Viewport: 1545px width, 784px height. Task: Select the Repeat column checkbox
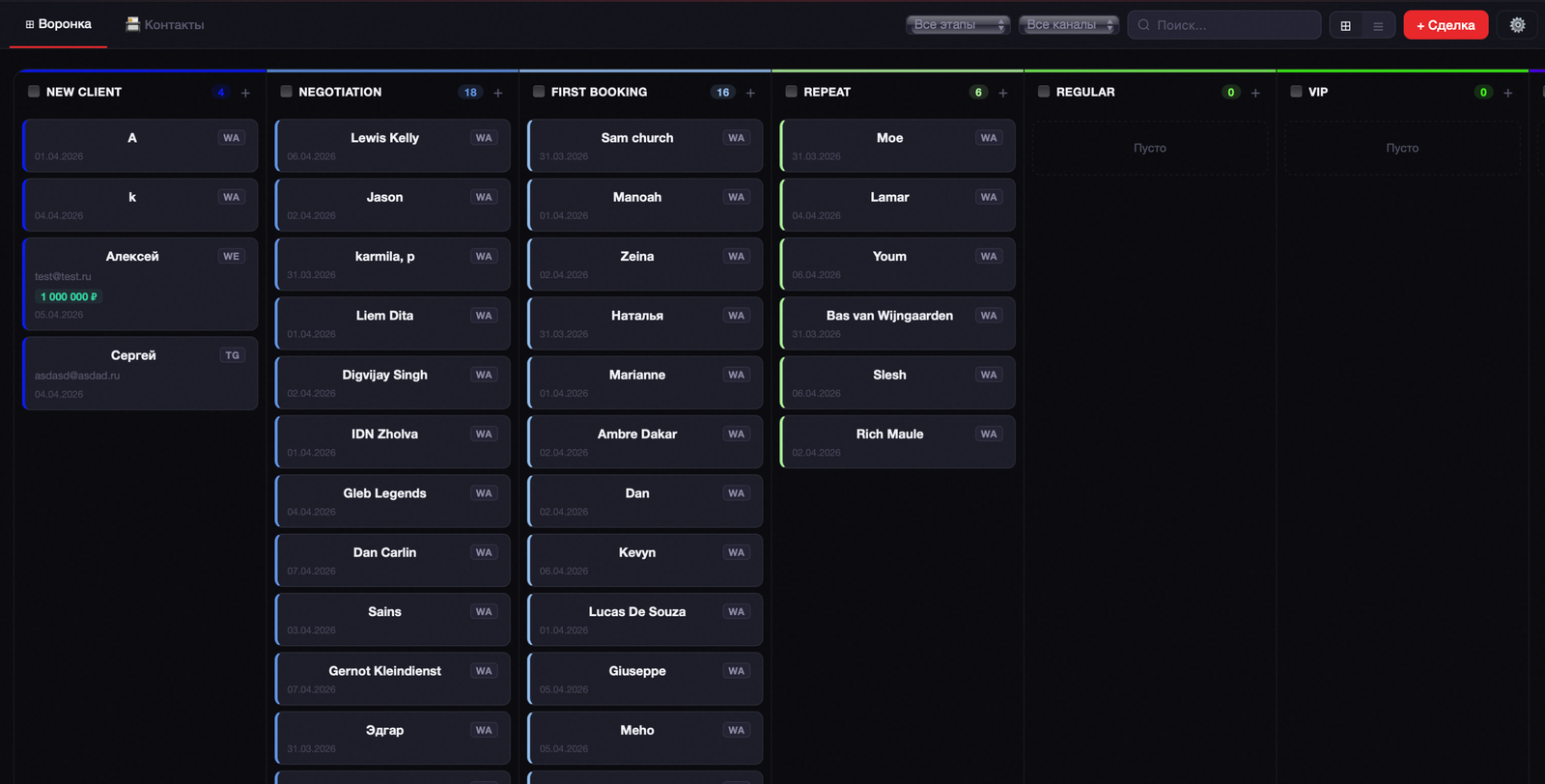pyautogui.click(x=791, y=92)
